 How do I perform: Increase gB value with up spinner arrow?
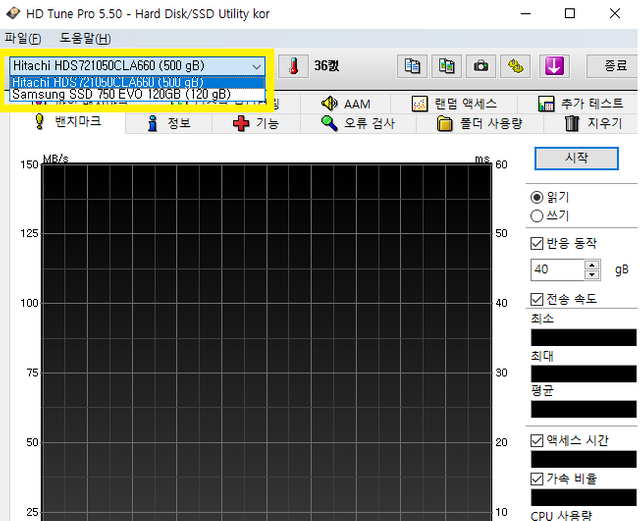592,265
